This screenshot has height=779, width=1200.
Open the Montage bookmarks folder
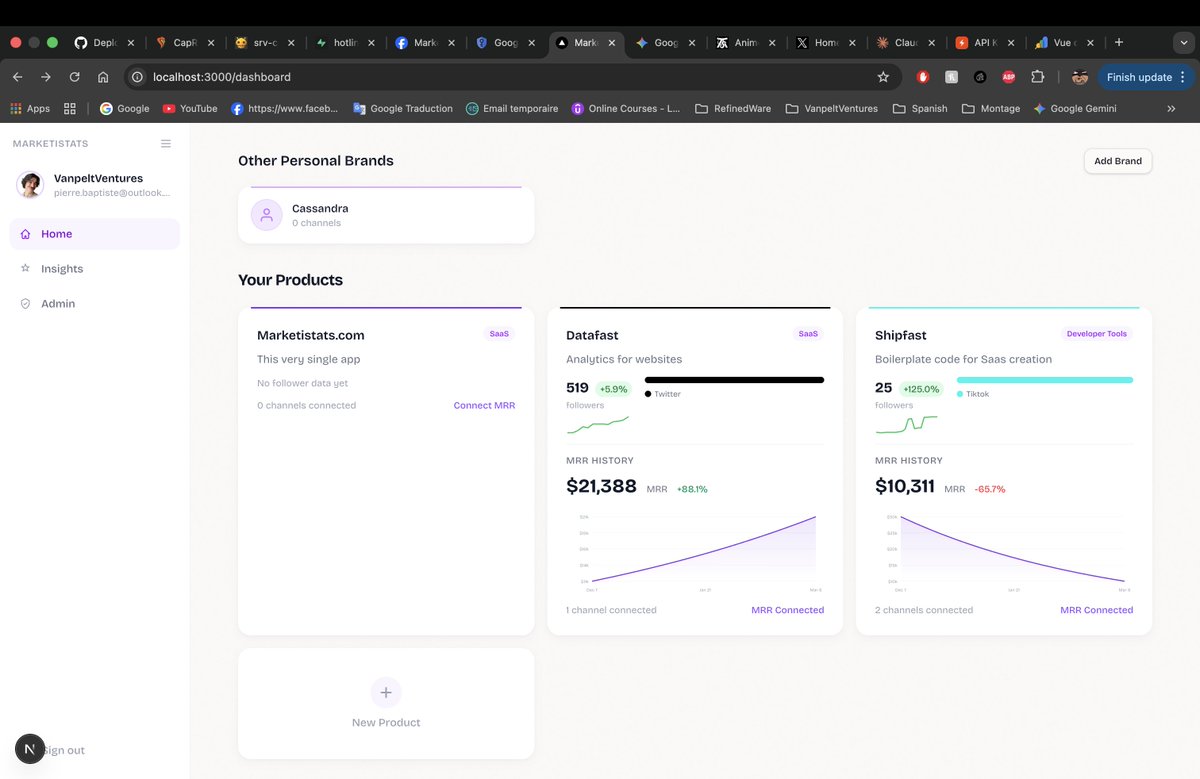991,108
